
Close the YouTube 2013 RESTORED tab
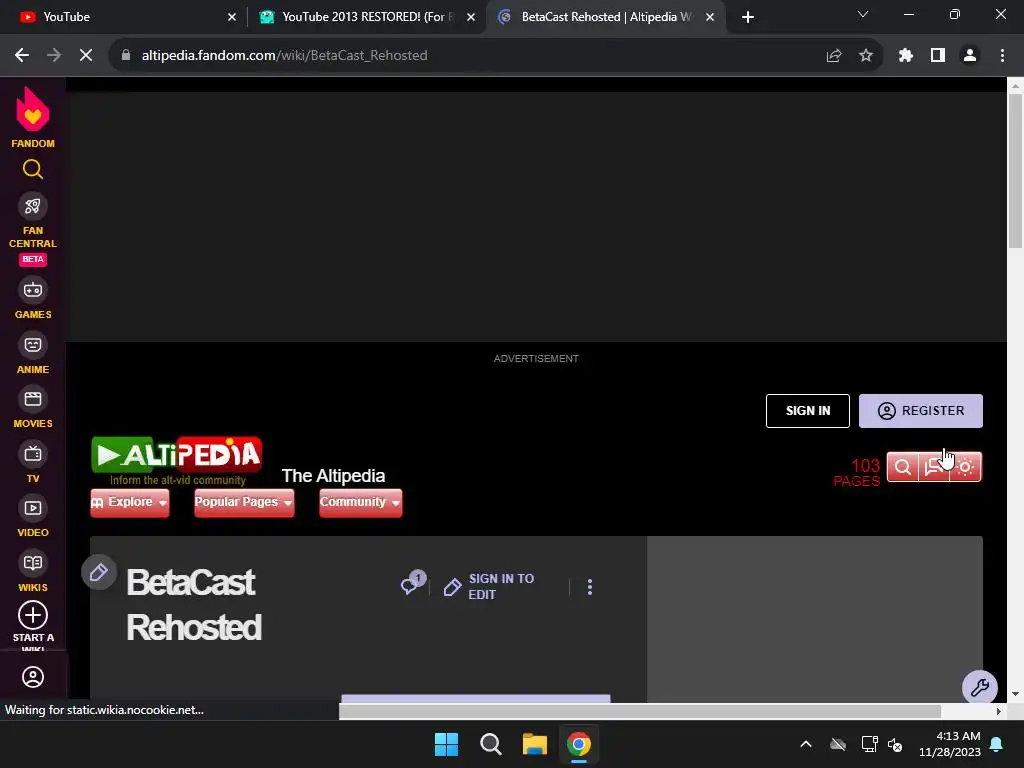pos(471,17)
